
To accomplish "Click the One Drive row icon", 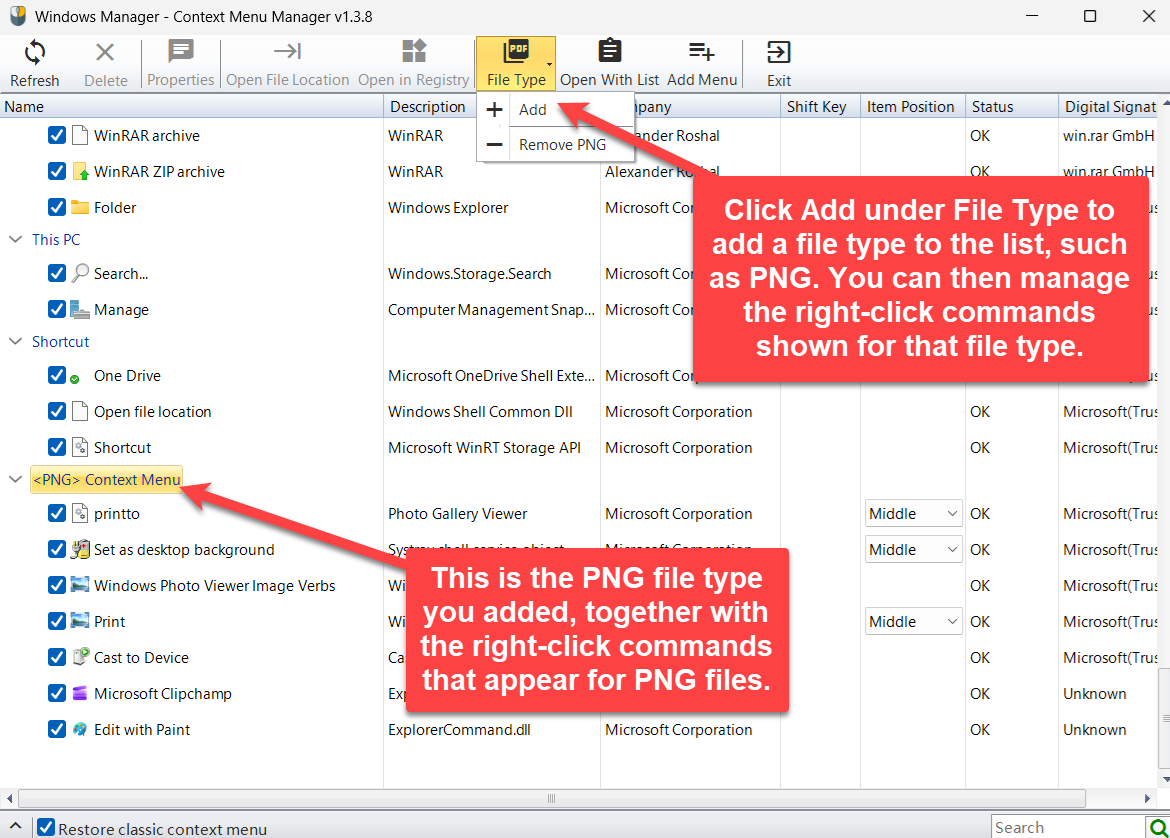I will (75, 379).
